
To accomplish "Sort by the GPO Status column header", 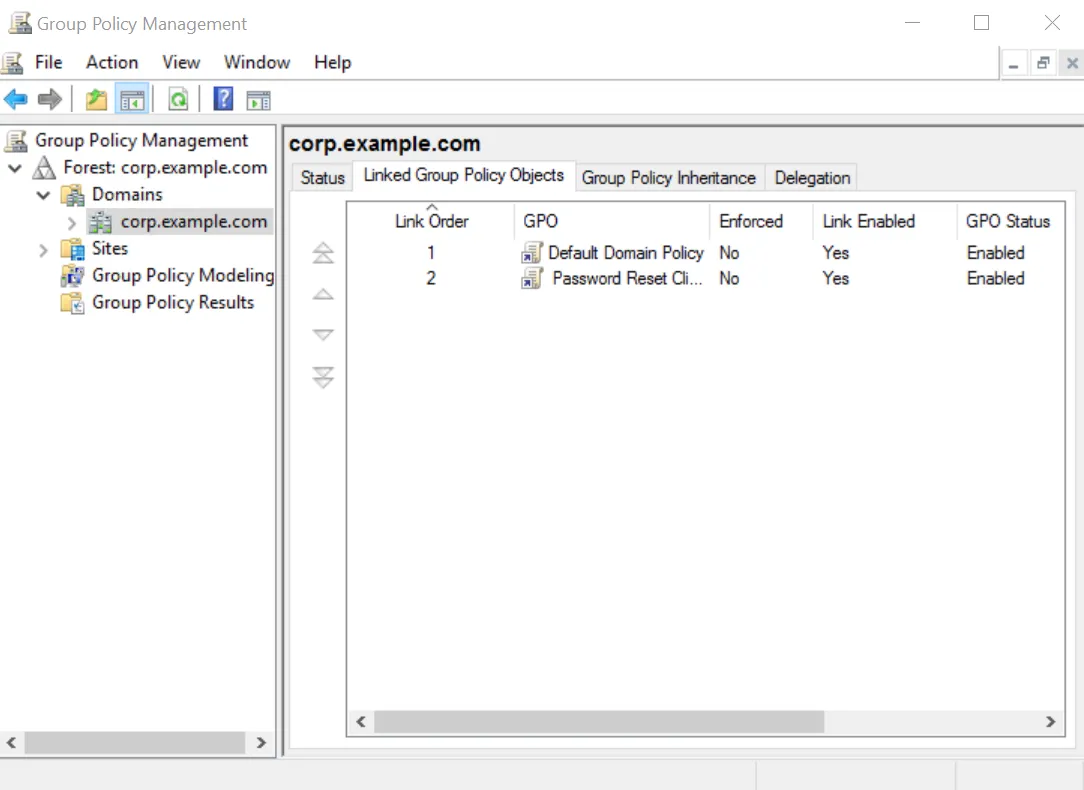I will 1010,221.
